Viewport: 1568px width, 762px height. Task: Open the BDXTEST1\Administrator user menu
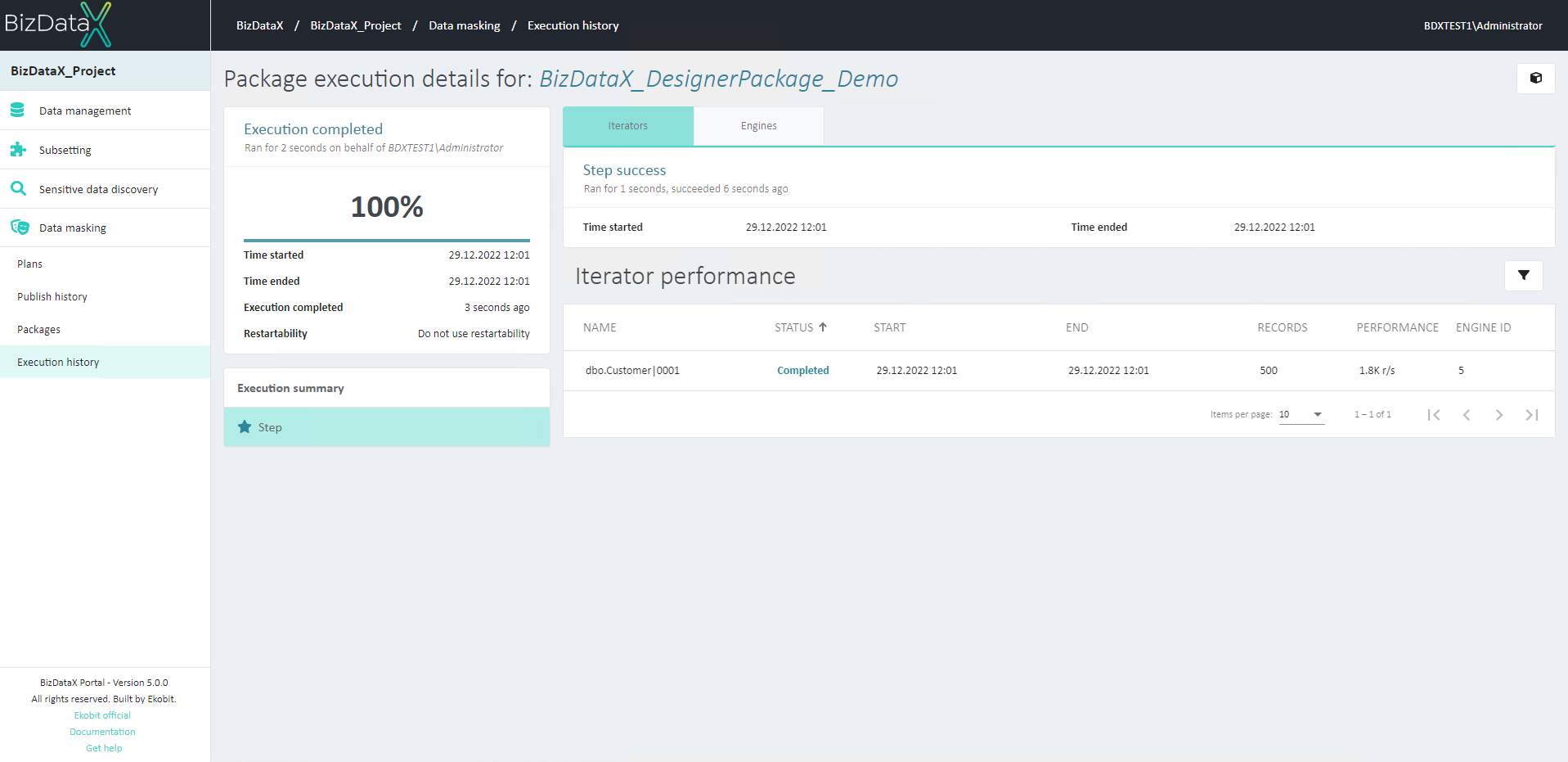coord(1483,25)
